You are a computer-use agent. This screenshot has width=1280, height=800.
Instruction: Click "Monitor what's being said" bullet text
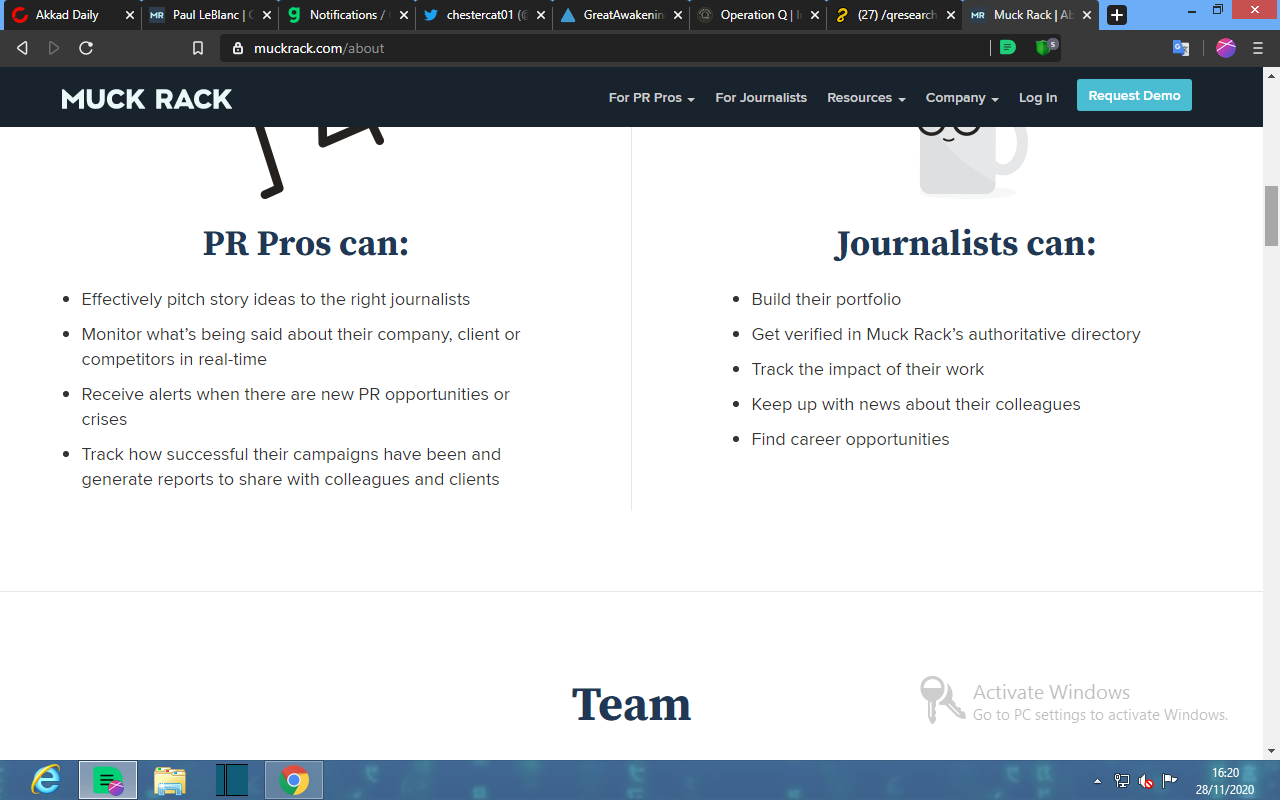[x=301, y=346]
